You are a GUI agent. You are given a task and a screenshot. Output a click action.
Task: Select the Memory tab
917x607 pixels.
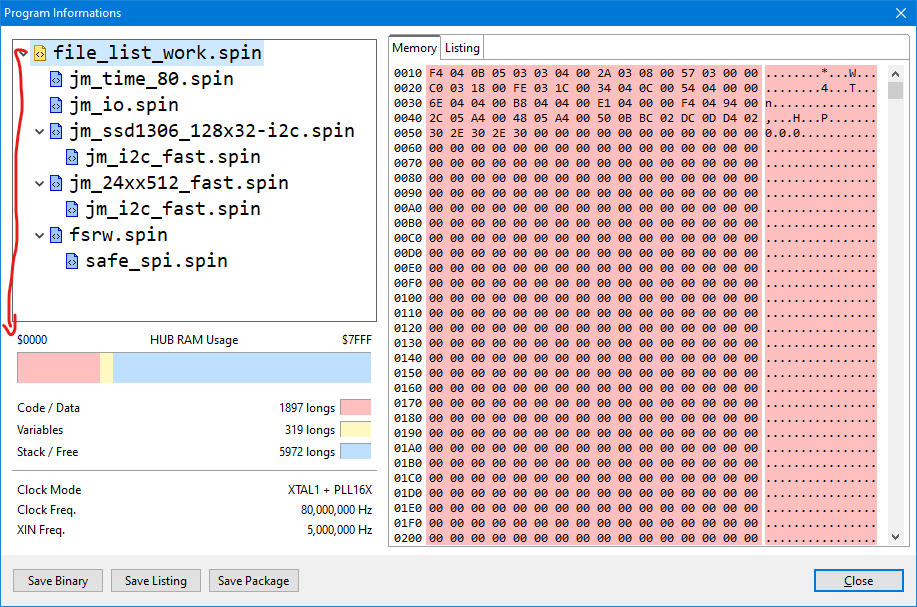pos(413,48)
